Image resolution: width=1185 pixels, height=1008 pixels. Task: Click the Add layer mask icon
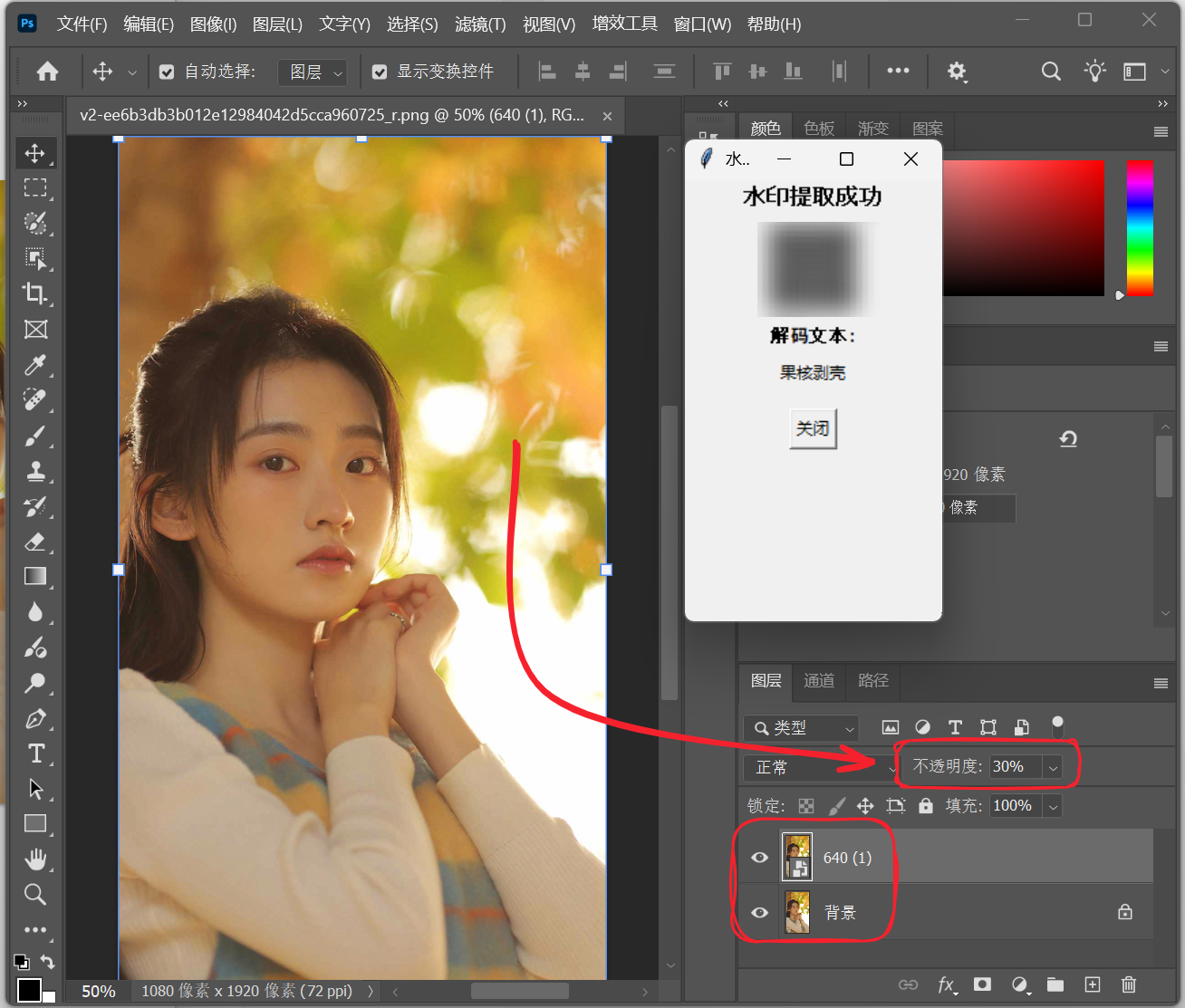982,984
